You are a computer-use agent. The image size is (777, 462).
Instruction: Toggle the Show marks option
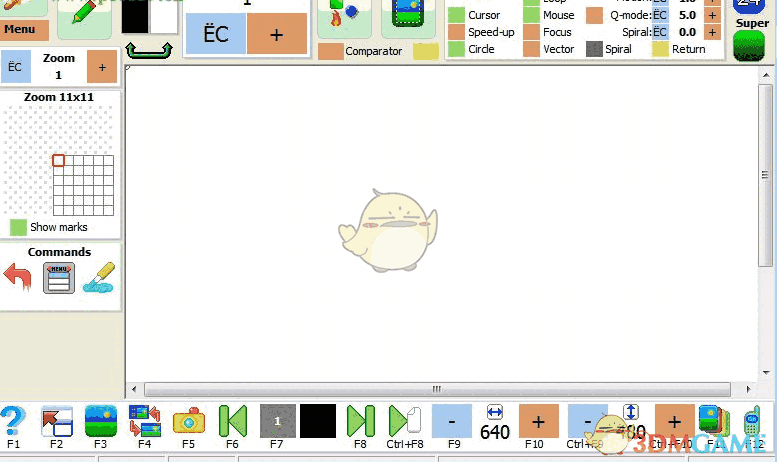click(18, 227)
